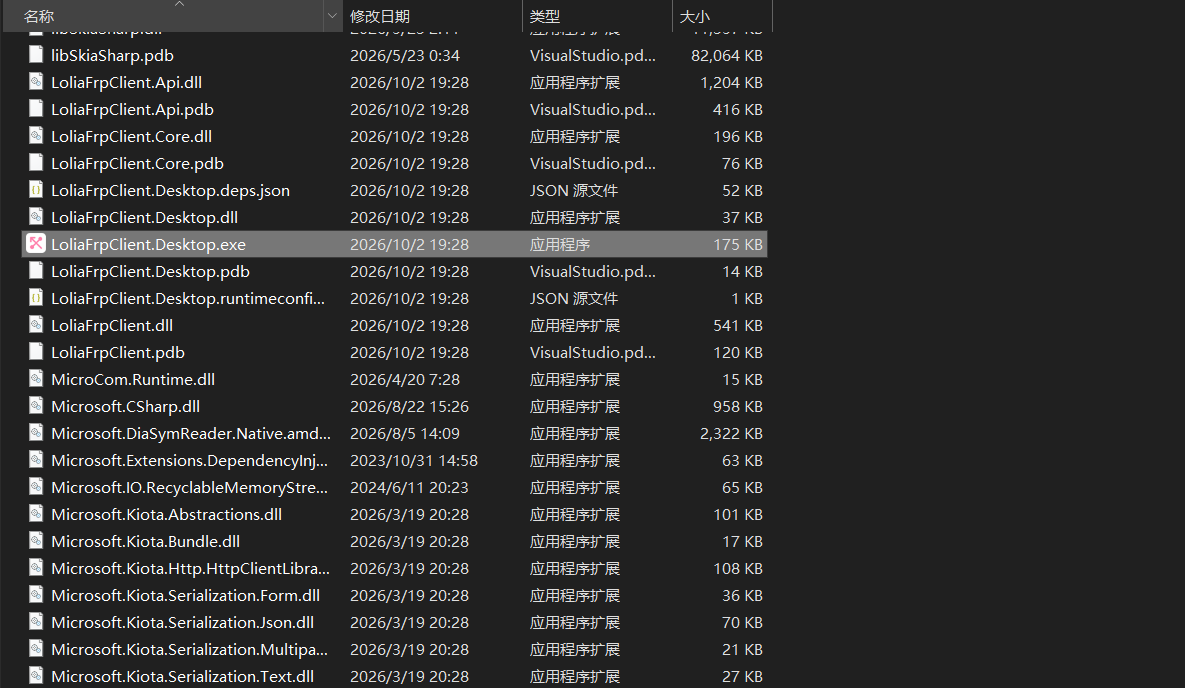
Task: Select the file name Microsoft.Kiota.Bundle.dll
Action: [146, 541]
